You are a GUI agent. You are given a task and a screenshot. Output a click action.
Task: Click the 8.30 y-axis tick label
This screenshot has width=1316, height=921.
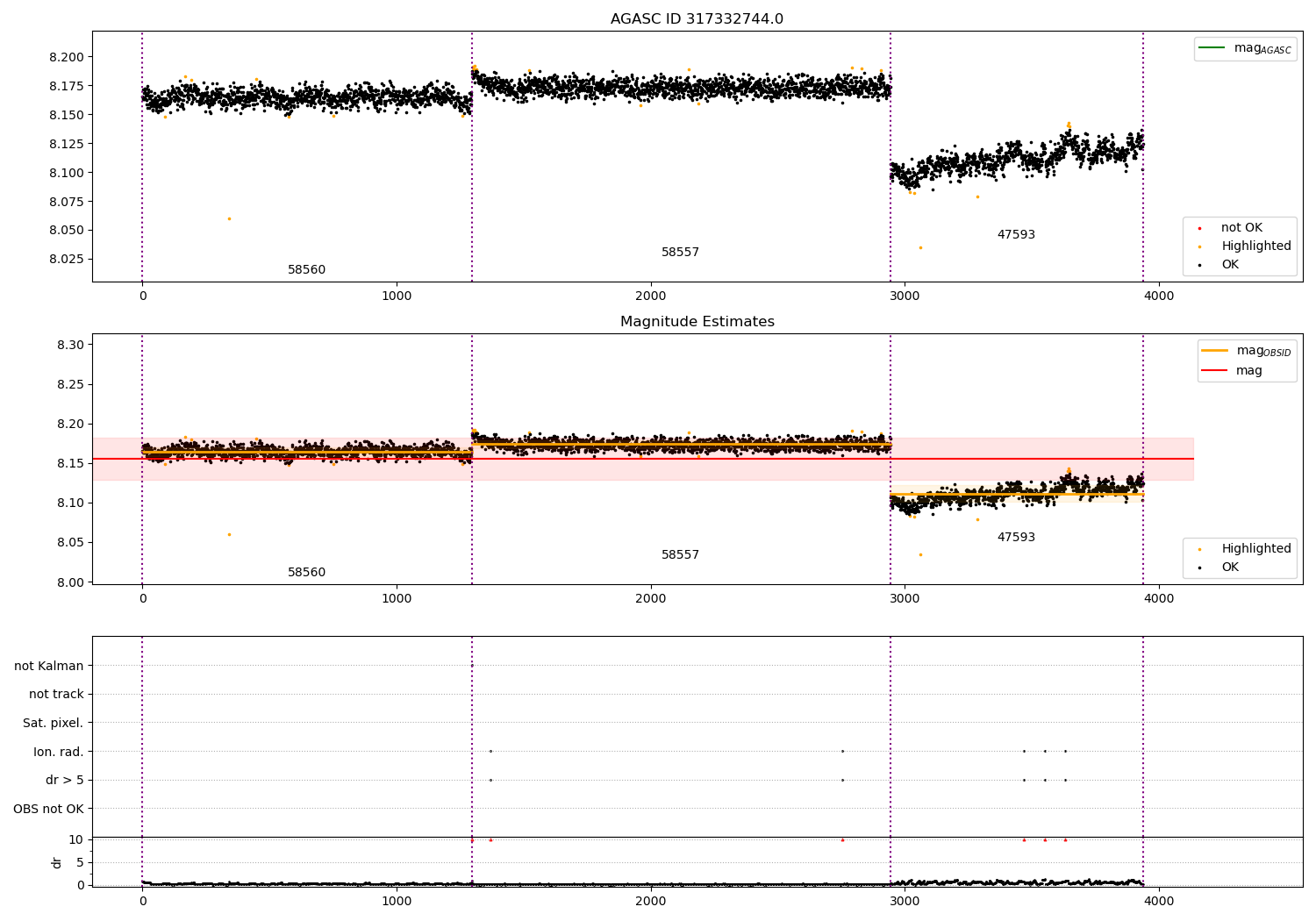[x=69, y=345]
